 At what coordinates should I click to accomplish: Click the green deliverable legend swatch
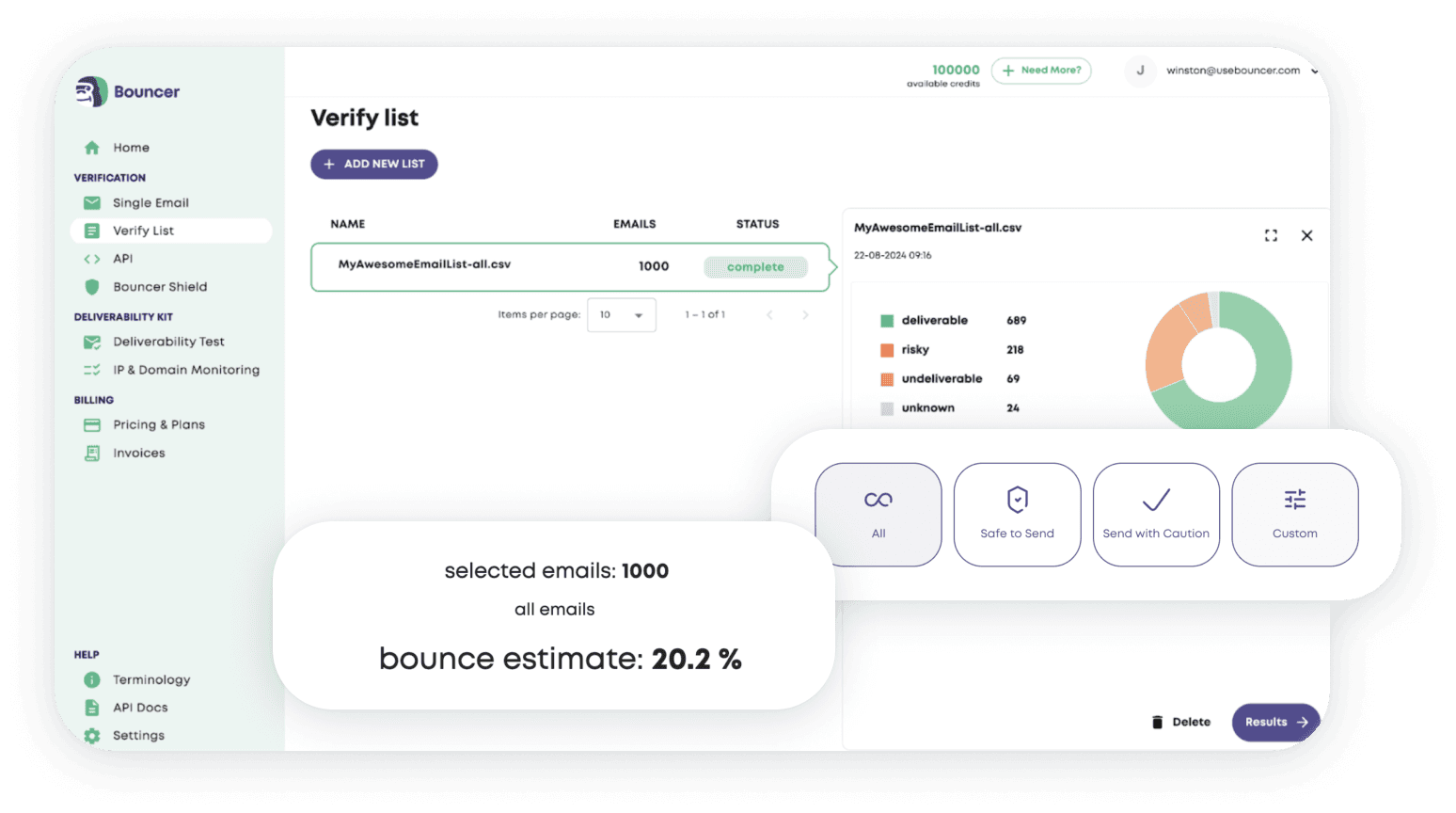pos(886,321)
